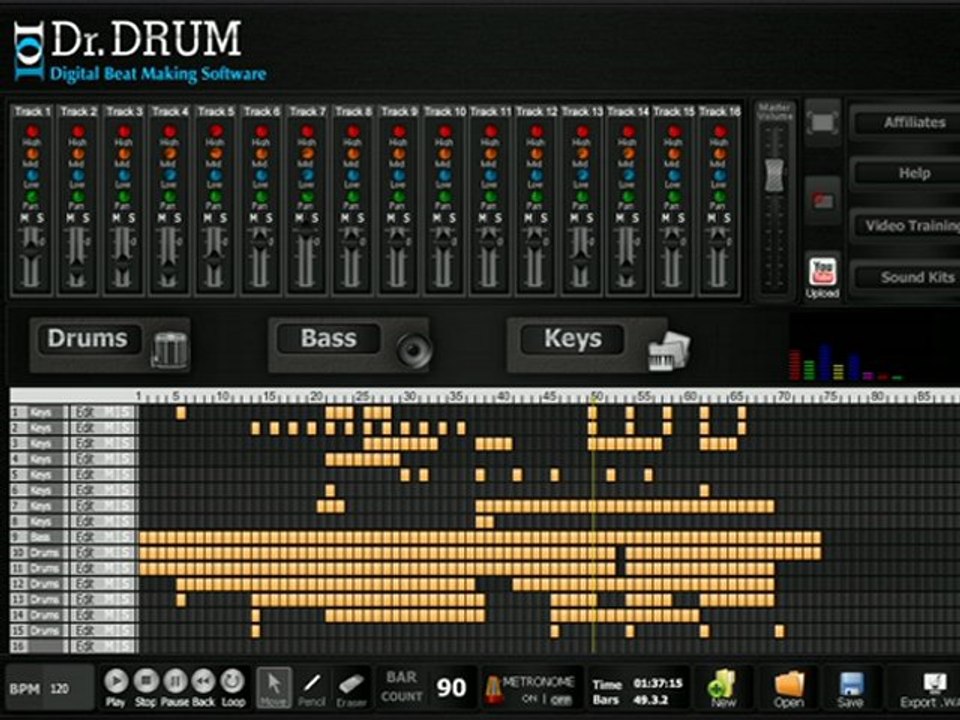960x720 pixels.
Task: Click Track 2 orange Mid knob
Action: [x=78, y=154]
